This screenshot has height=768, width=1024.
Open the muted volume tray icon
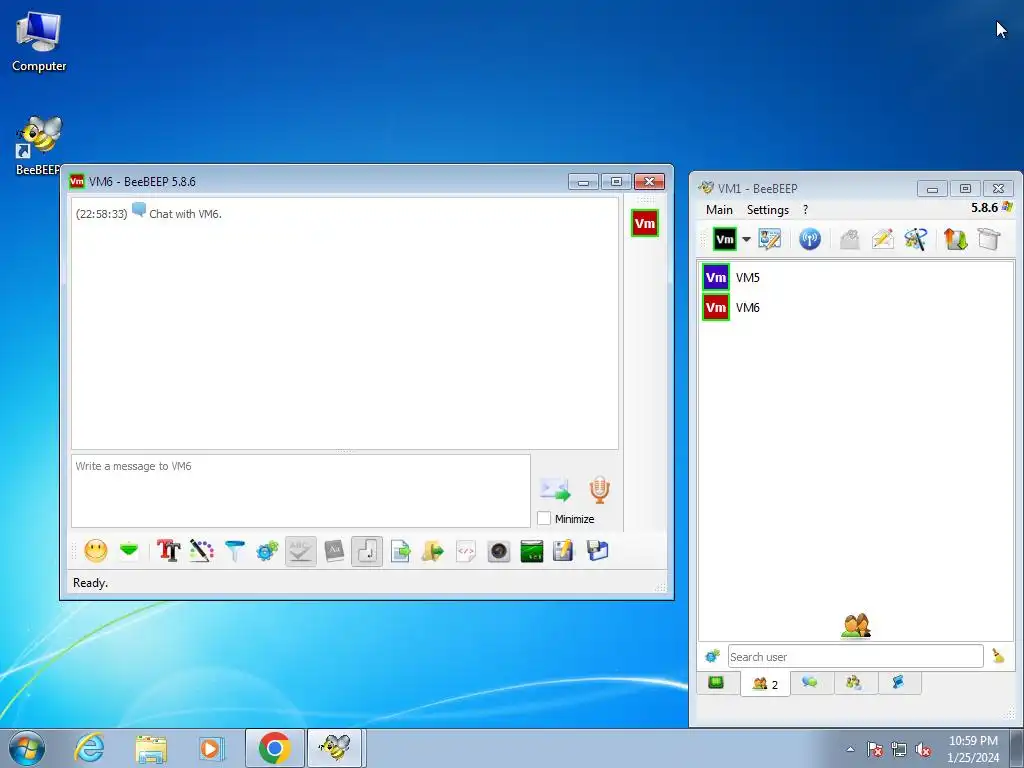tap(923, 750)
